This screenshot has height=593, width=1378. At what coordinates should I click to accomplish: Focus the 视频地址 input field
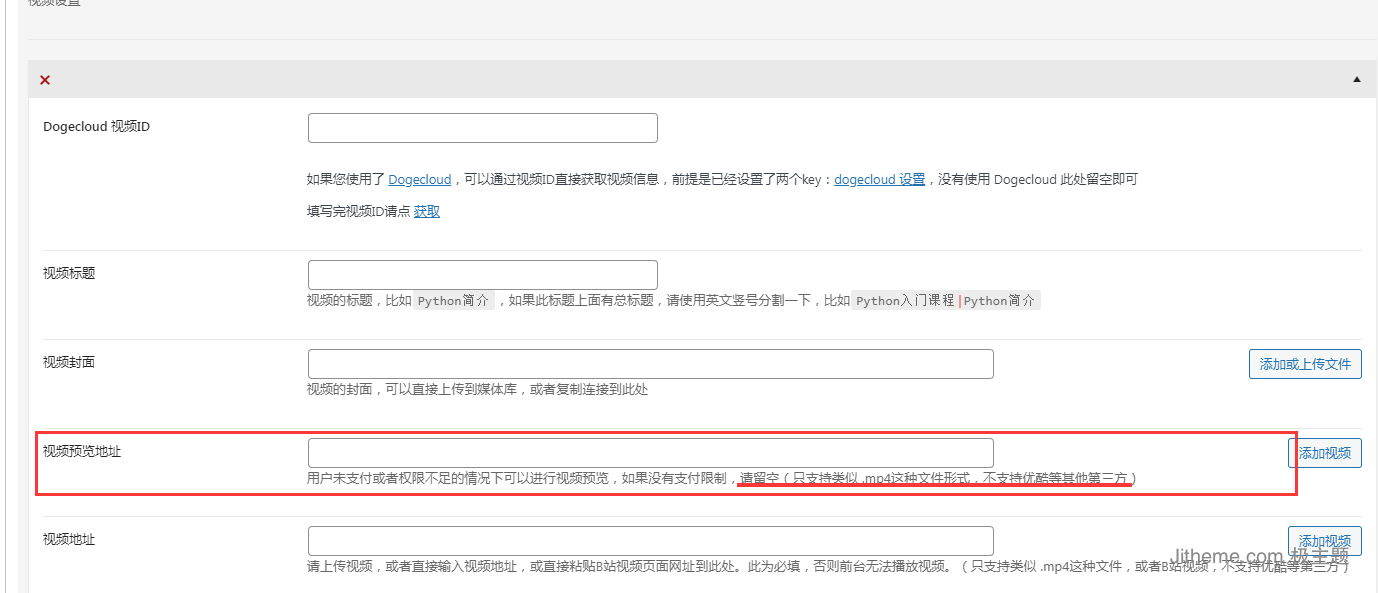[650, 540]
